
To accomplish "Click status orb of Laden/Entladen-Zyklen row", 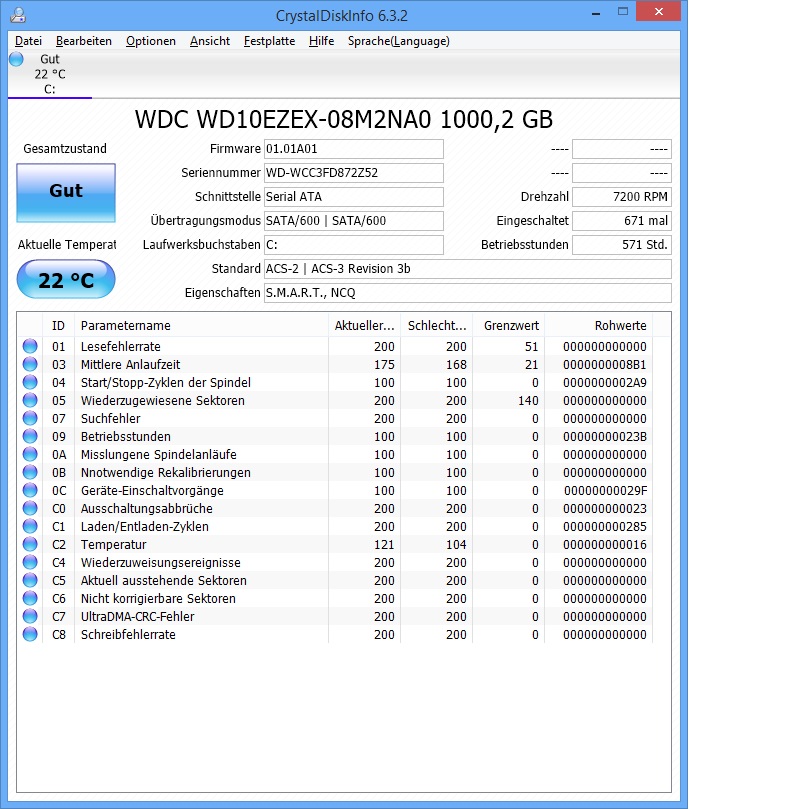I will (x=30, y=526).
